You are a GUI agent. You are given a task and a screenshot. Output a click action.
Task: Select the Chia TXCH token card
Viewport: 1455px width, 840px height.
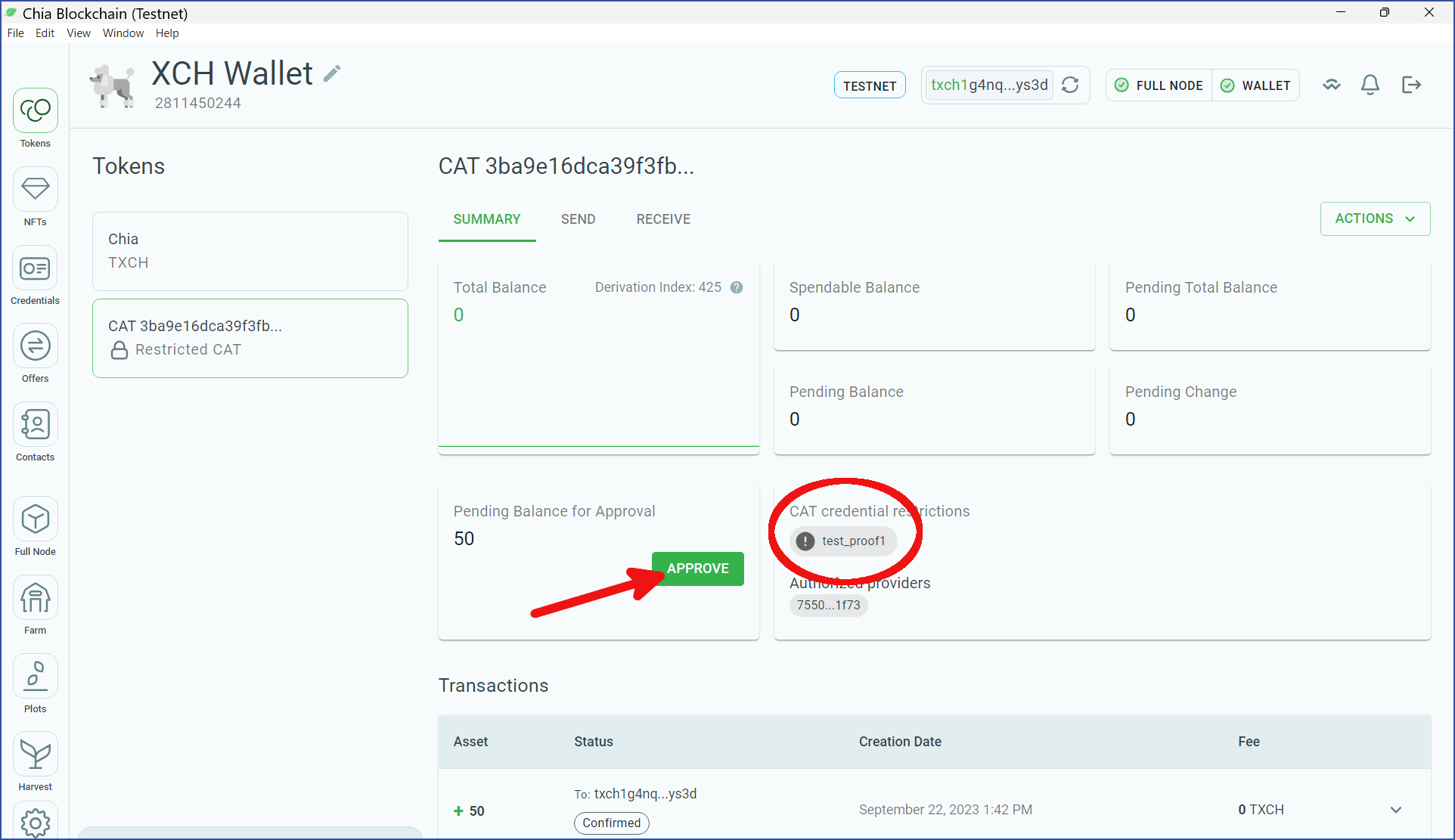point(250,251)
